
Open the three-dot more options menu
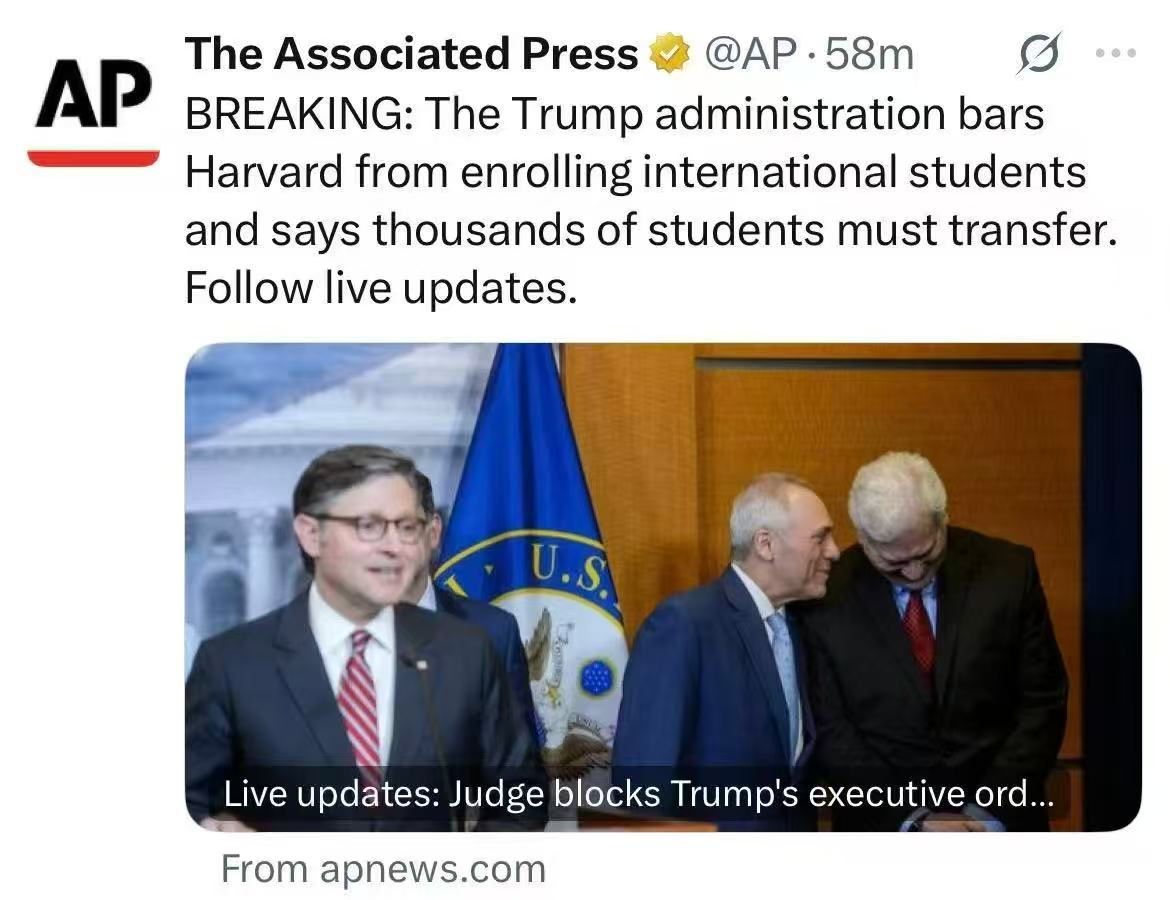1116,53
